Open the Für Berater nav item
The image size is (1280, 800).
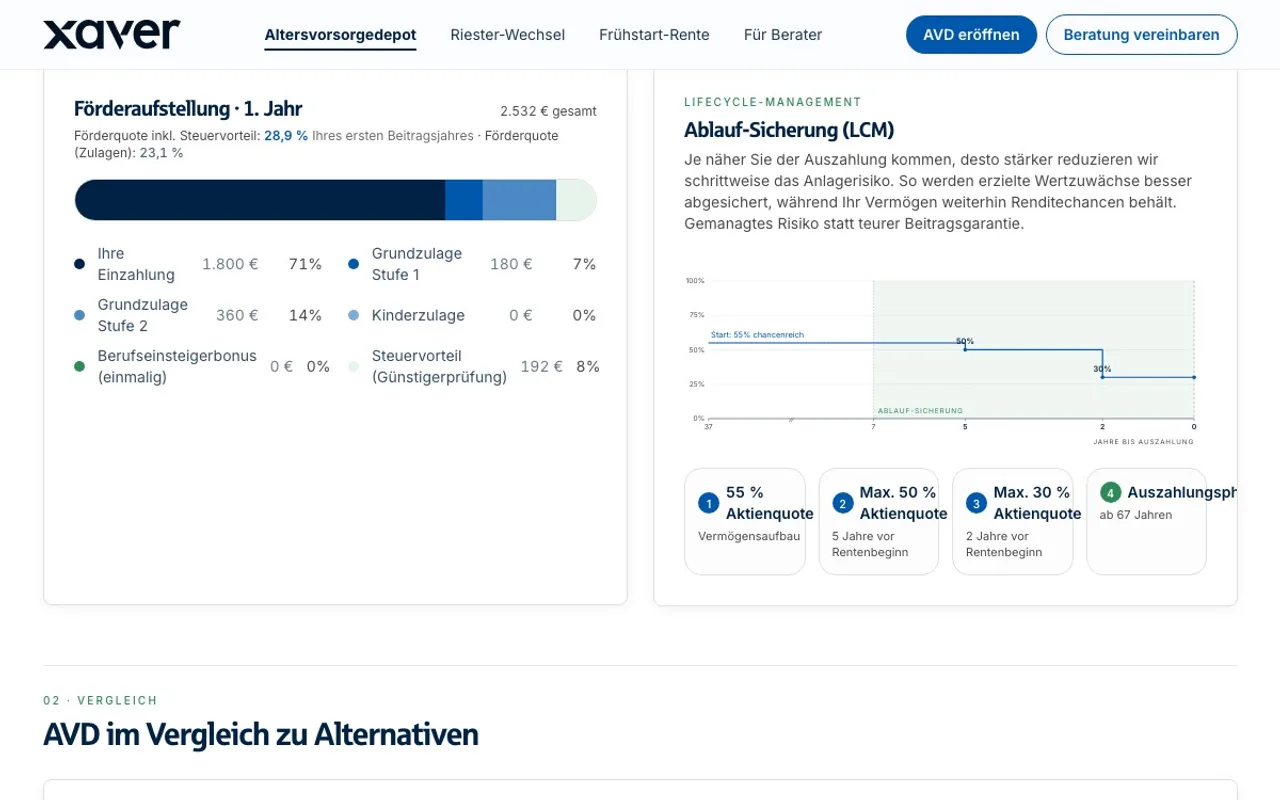(x=783, y=35)
